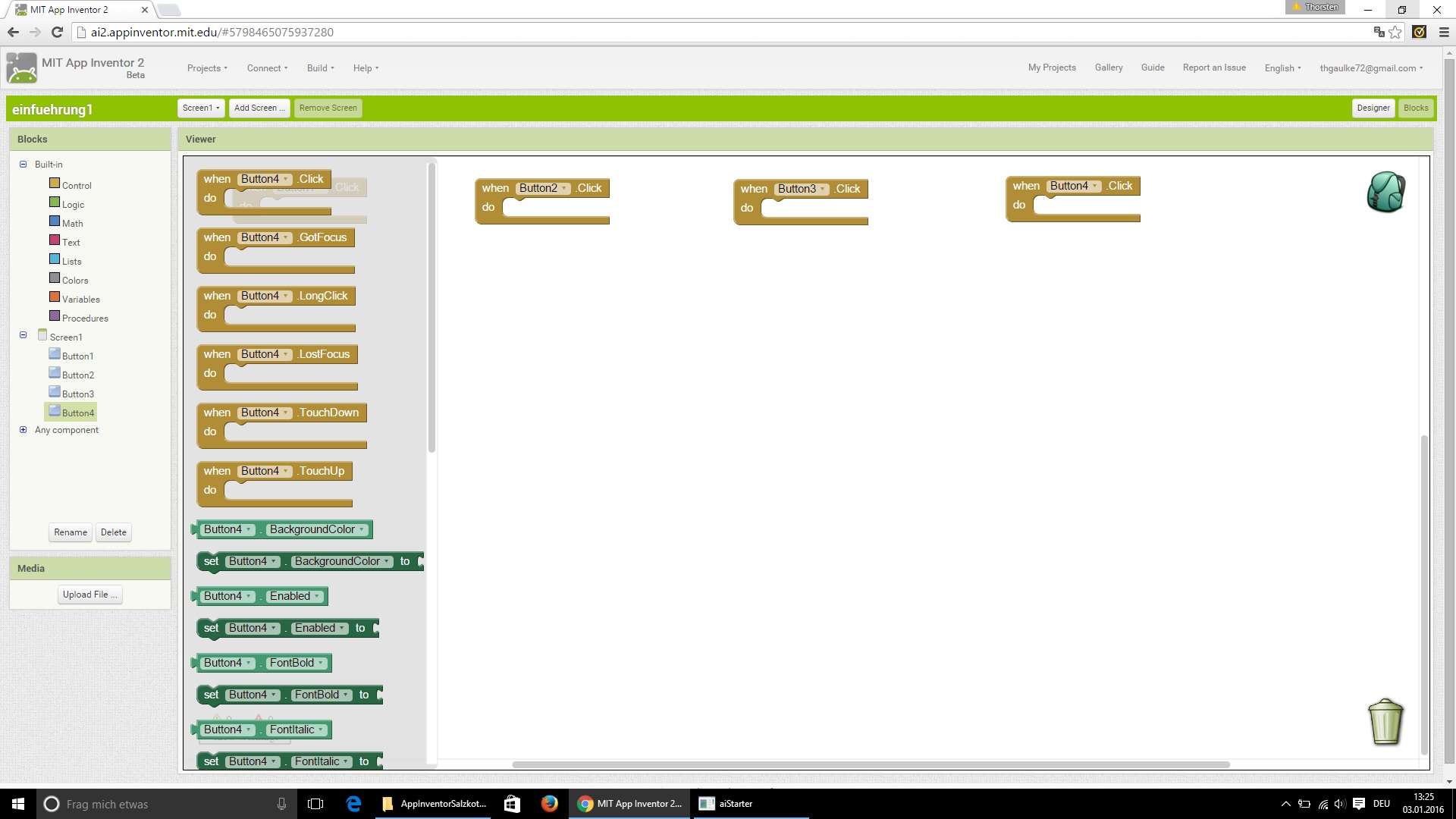Select when Button4.LongClick block in flyout
Image resolution: width=1456 pixels, height=819 pixels.
(x=276, y=309)
